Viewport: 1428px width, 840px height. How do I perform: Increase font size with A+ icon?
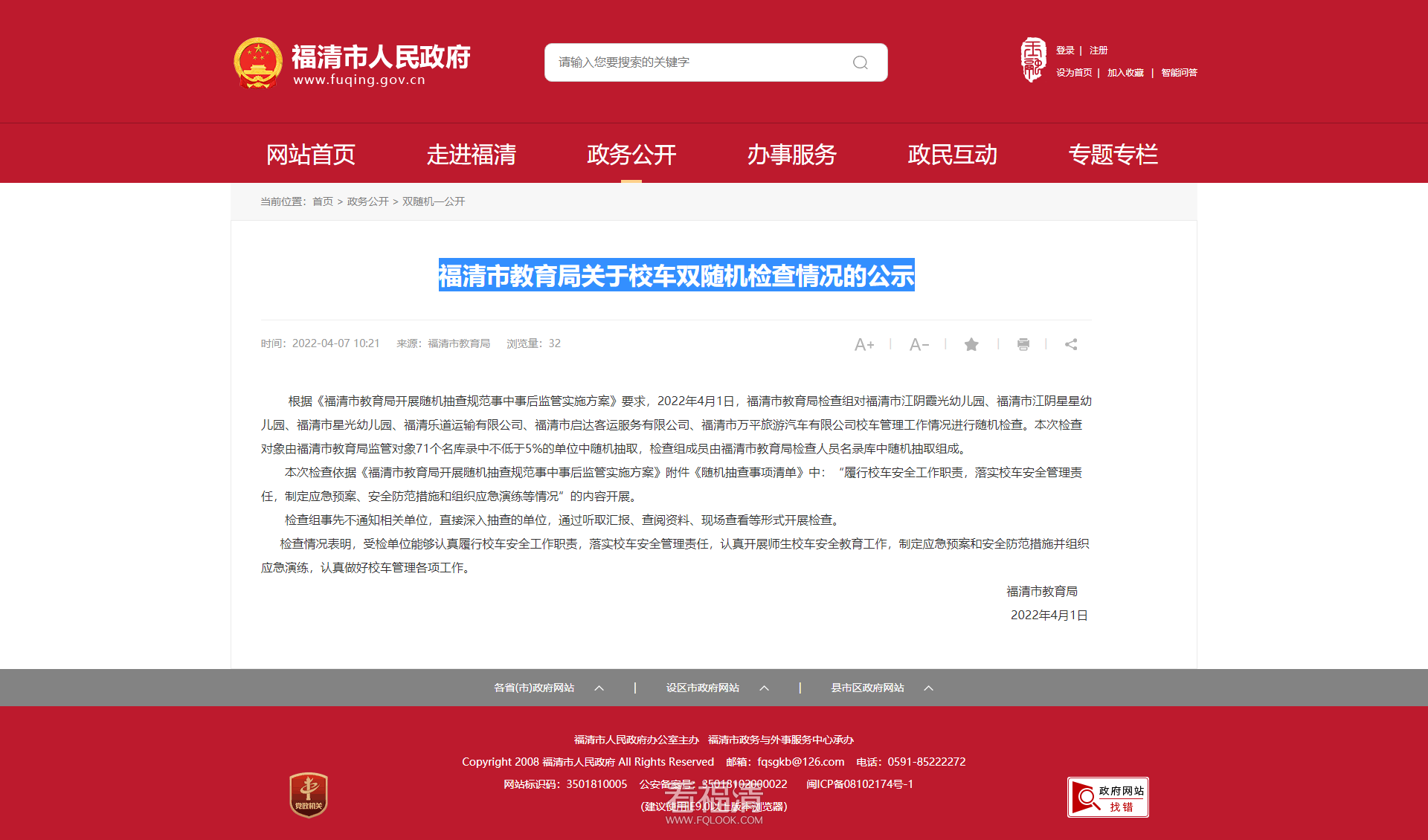(x=863, y=345)
